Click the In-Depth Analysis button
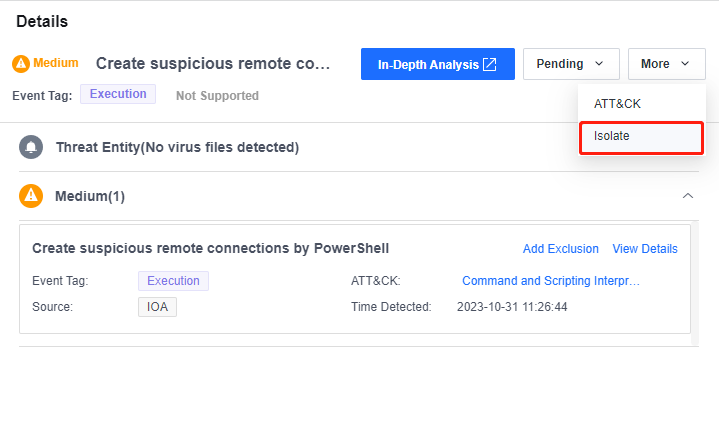Screen dimensions: 719x445 pos(437,64)
